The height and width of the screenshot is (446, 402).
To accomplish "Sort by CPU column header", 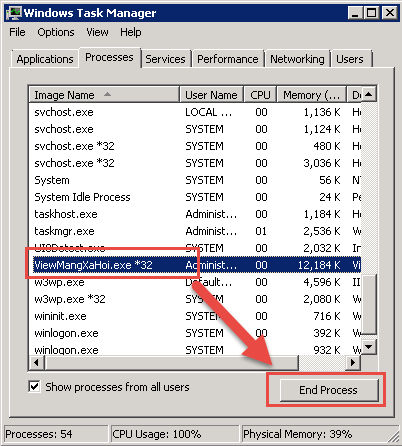I will click(260, 95).
